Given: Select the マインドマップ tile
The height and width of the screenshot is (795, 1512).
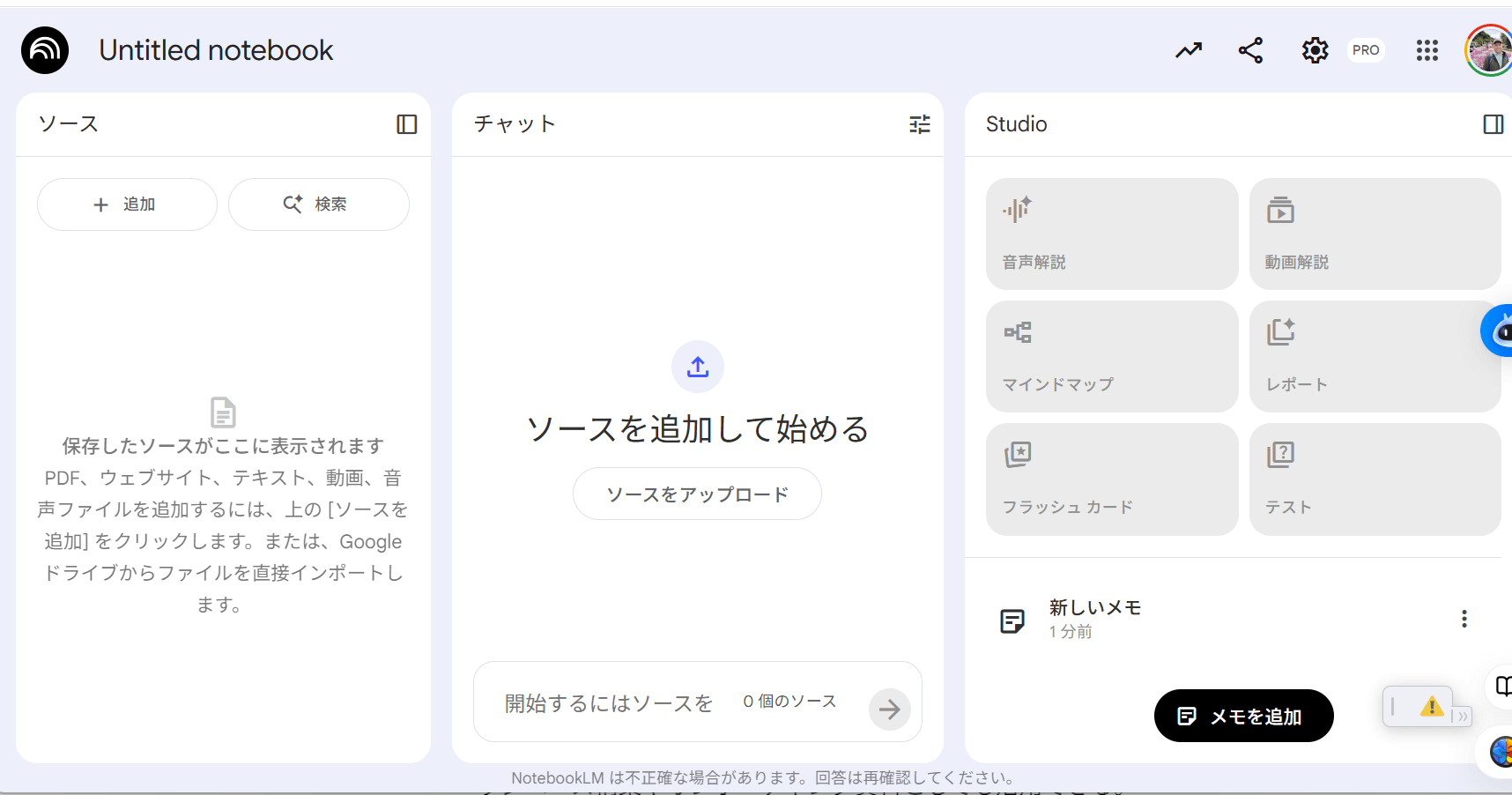Looking at the screenshot, I should pyautogui.click(x=1111, y=356).
